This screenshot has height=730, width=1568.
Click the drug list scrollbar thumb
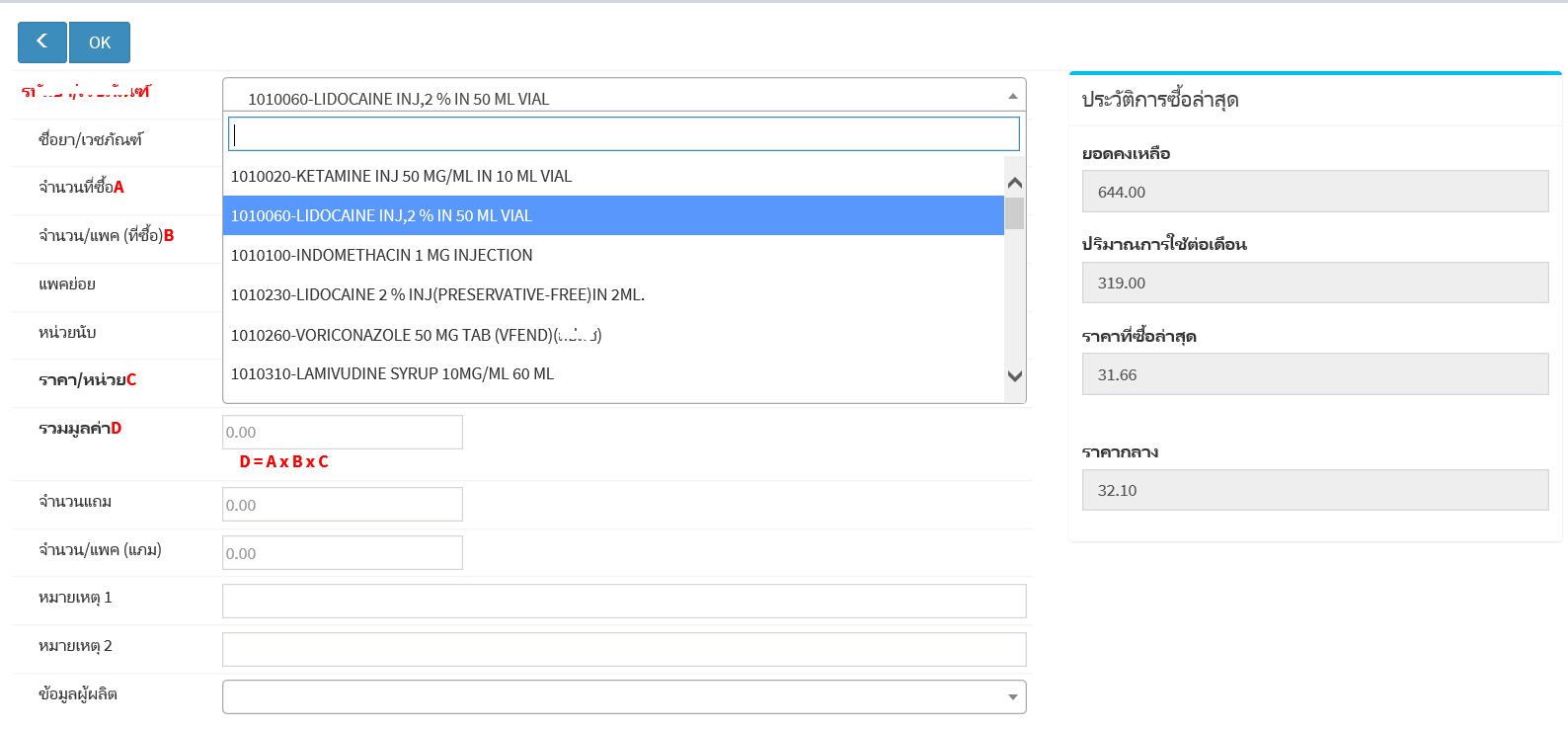coord(1014,213)
